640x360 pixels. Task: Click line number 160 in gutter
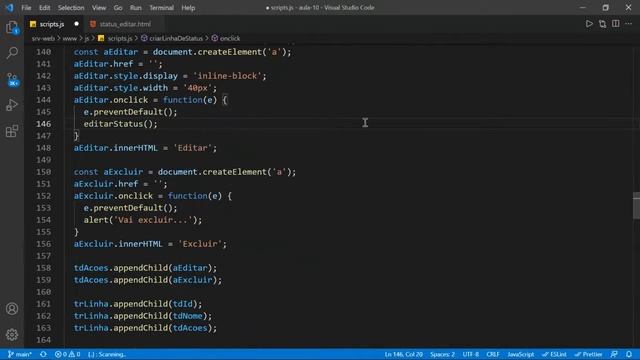click(44, 292)
